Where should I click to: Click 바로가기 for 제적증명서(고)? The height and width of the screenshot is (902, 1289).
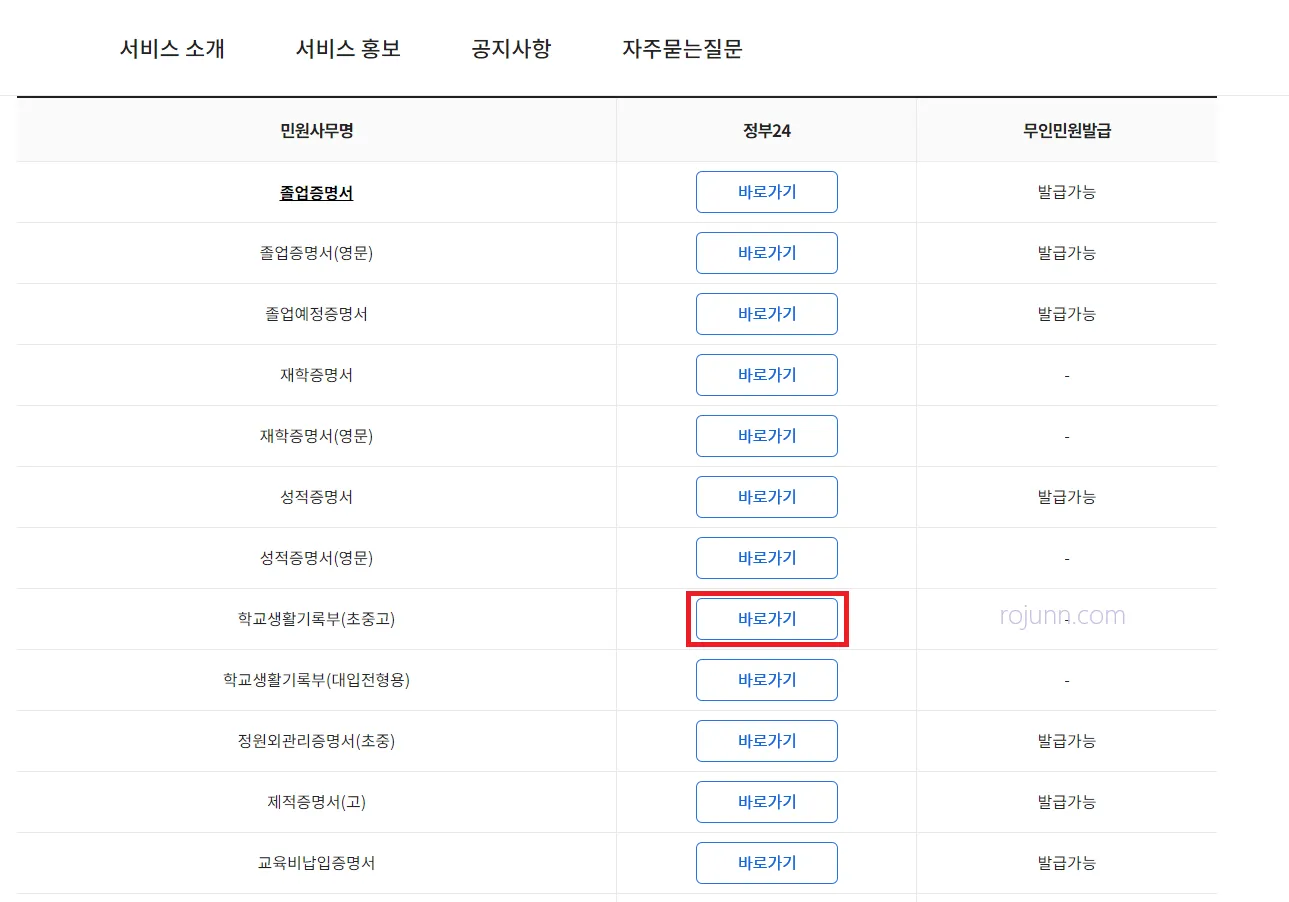click(x=766, y=802)
